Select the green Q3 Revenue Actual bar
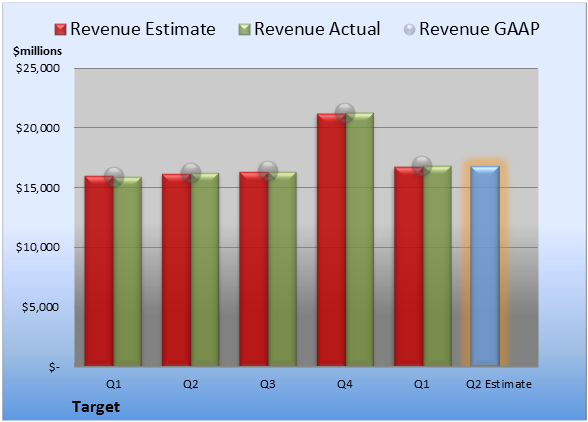This screenshot has width=588, height=422. click(x=282, y=269)
